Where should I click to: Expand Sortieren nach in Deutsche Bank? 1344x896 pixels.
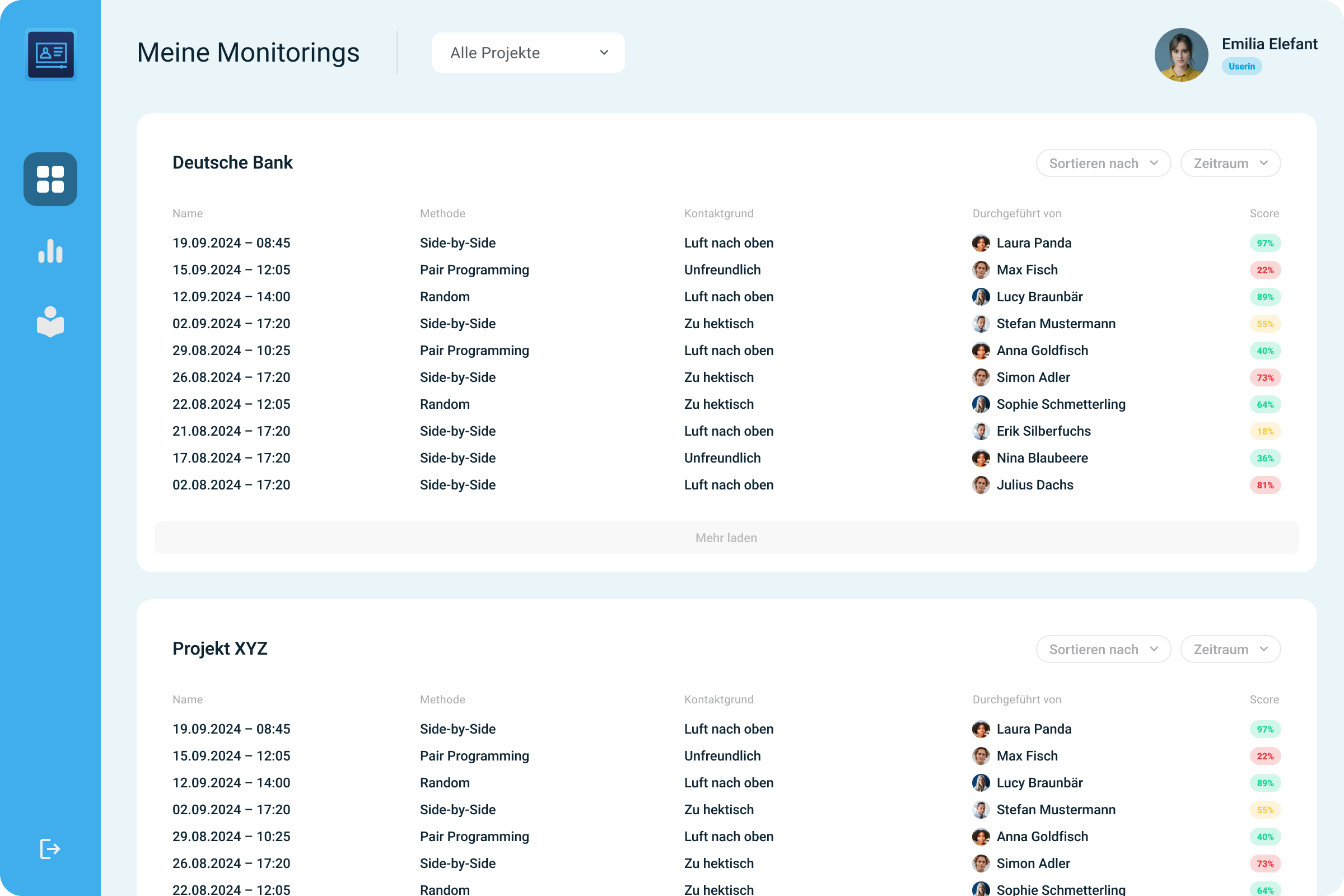[1103, 164]
